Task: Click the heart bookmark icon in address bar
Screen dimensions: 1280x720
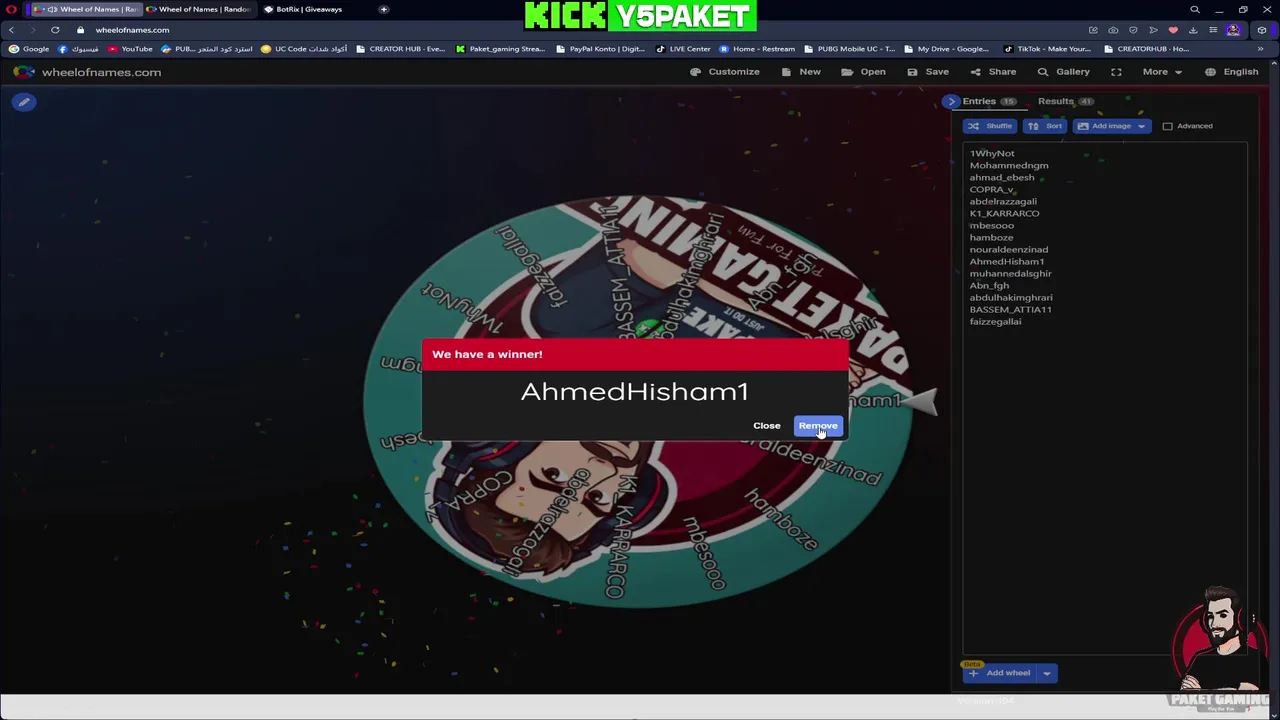Action: [x=1173, y=30]
